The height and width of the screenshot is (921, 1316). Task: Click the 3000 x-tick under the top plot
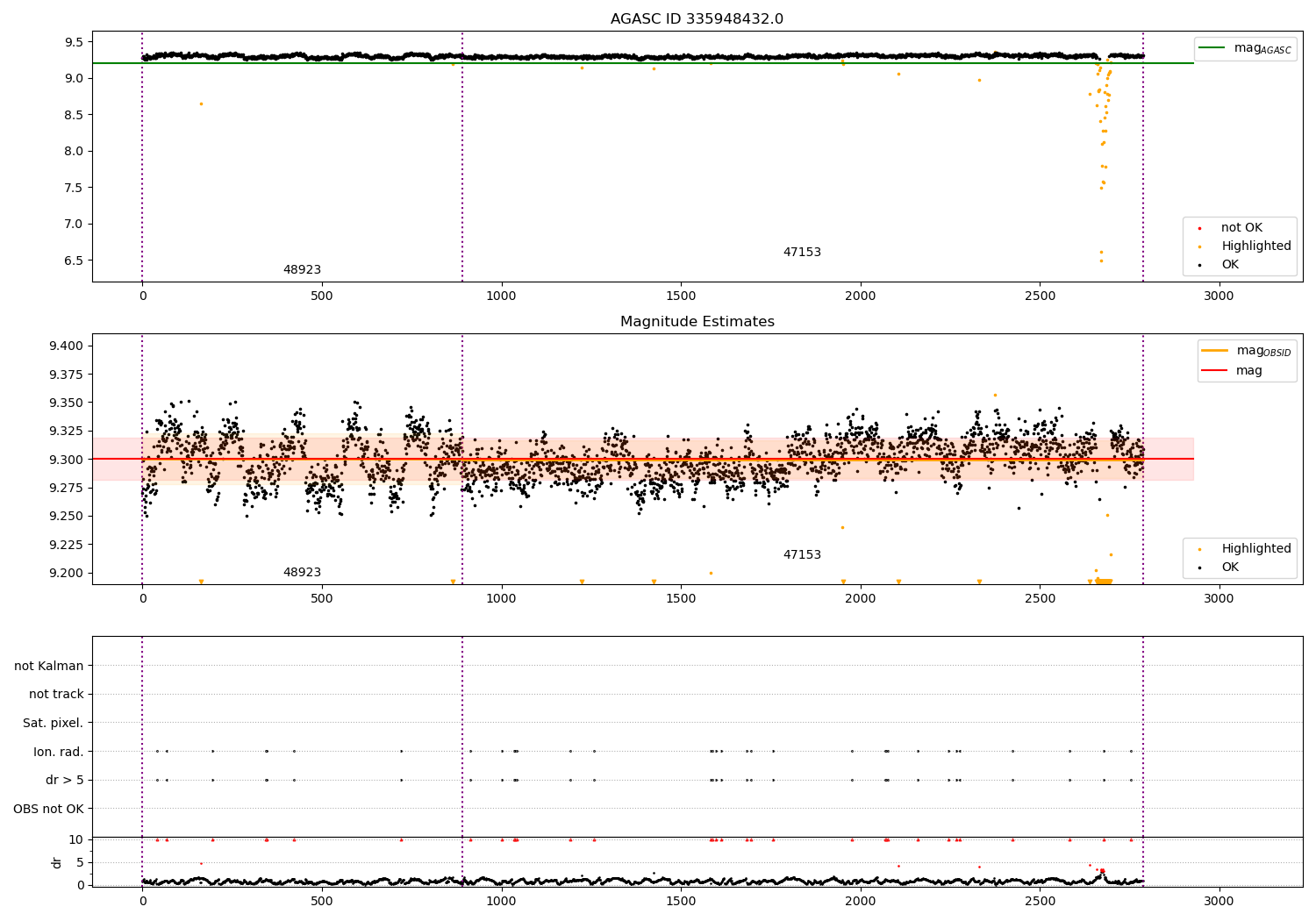[x=1219, y=296]
